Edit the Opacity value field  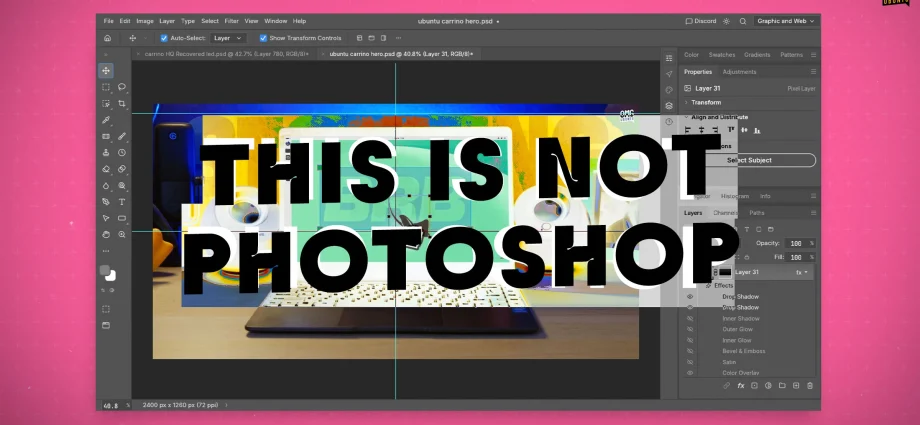pos(796,243)
